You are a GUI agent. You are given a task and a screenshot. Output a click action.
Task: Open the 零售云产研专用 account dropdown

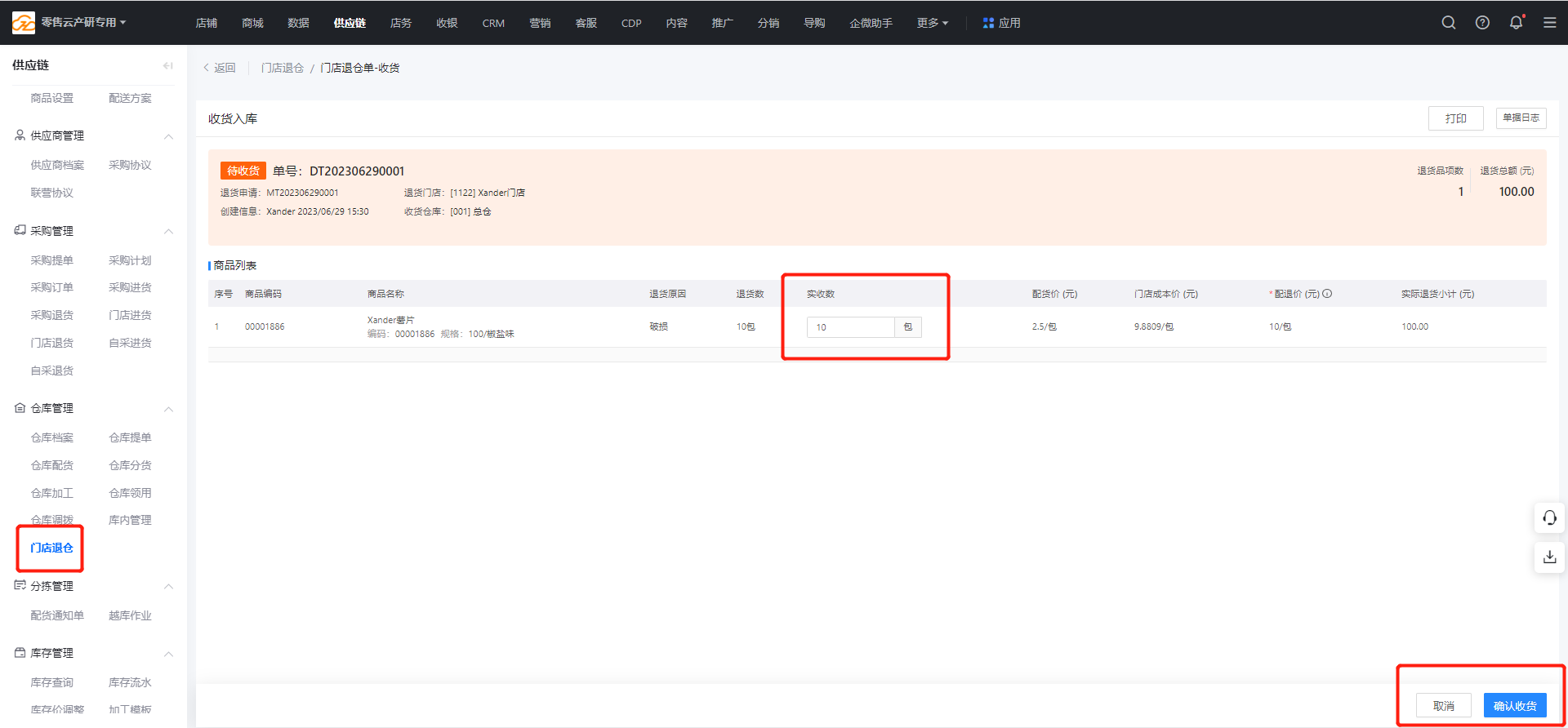(83, 23)
